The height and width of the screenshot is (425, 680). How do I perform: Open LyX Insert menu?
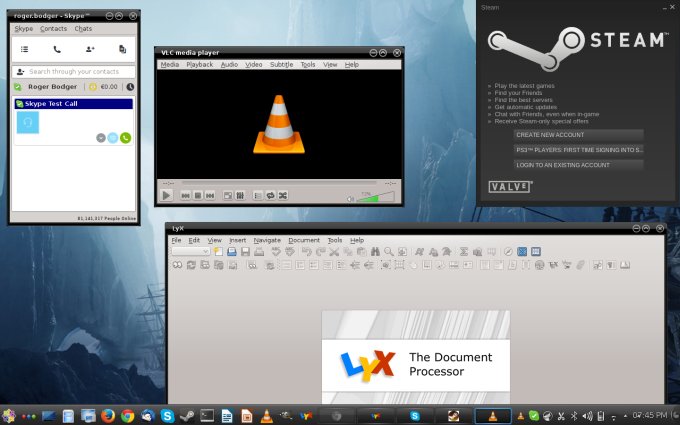tap(237, 240)
